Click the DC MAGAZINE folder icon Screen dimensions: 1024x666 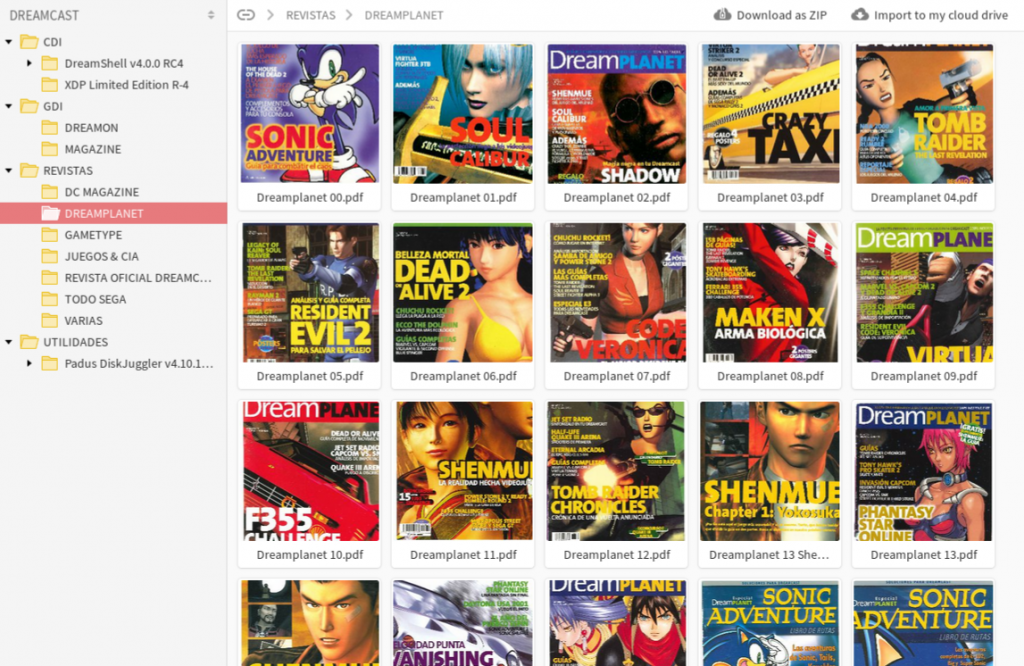(x=49, y=192)
